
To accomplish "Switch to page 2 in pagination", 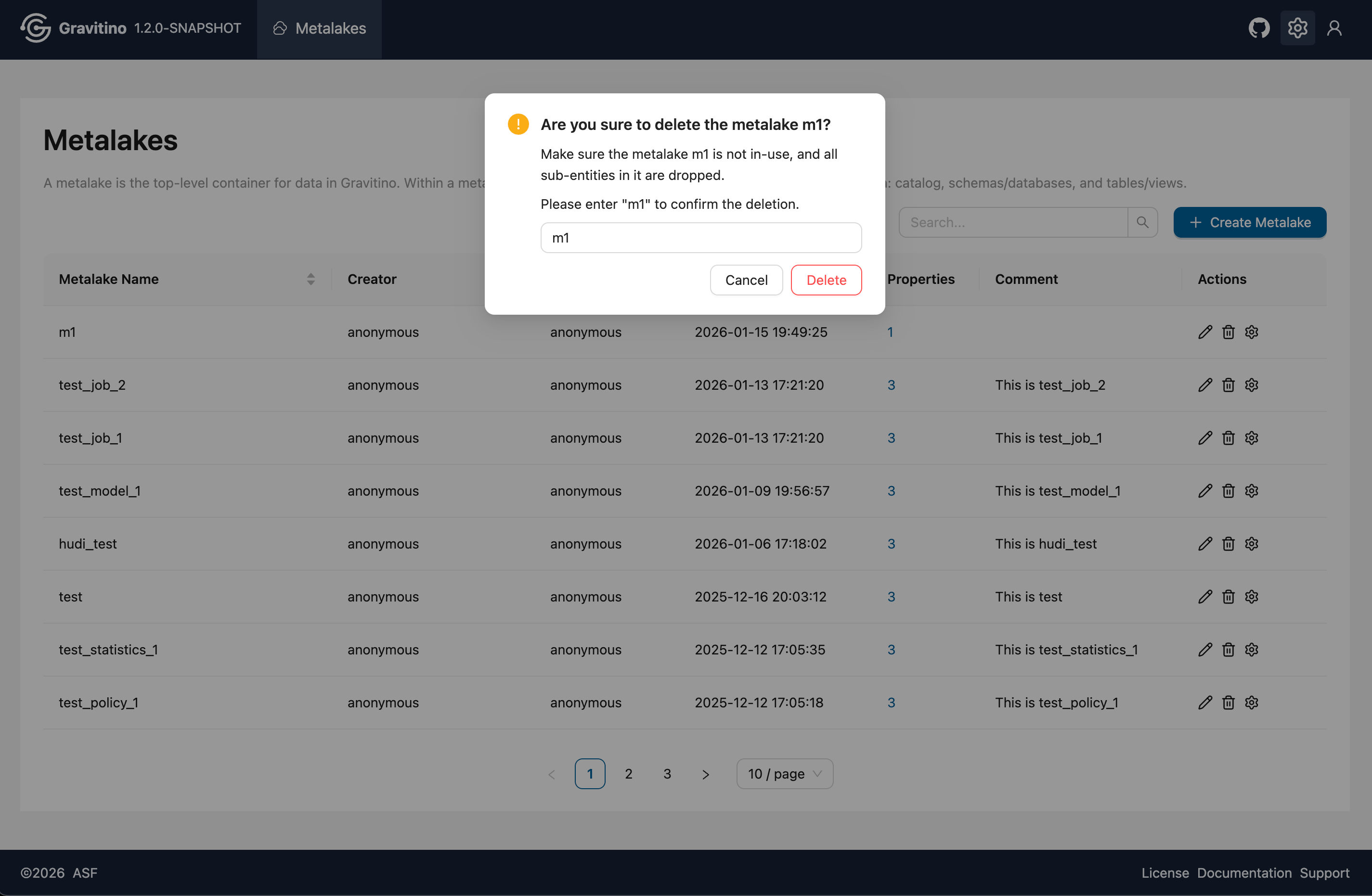I will 628,774.
